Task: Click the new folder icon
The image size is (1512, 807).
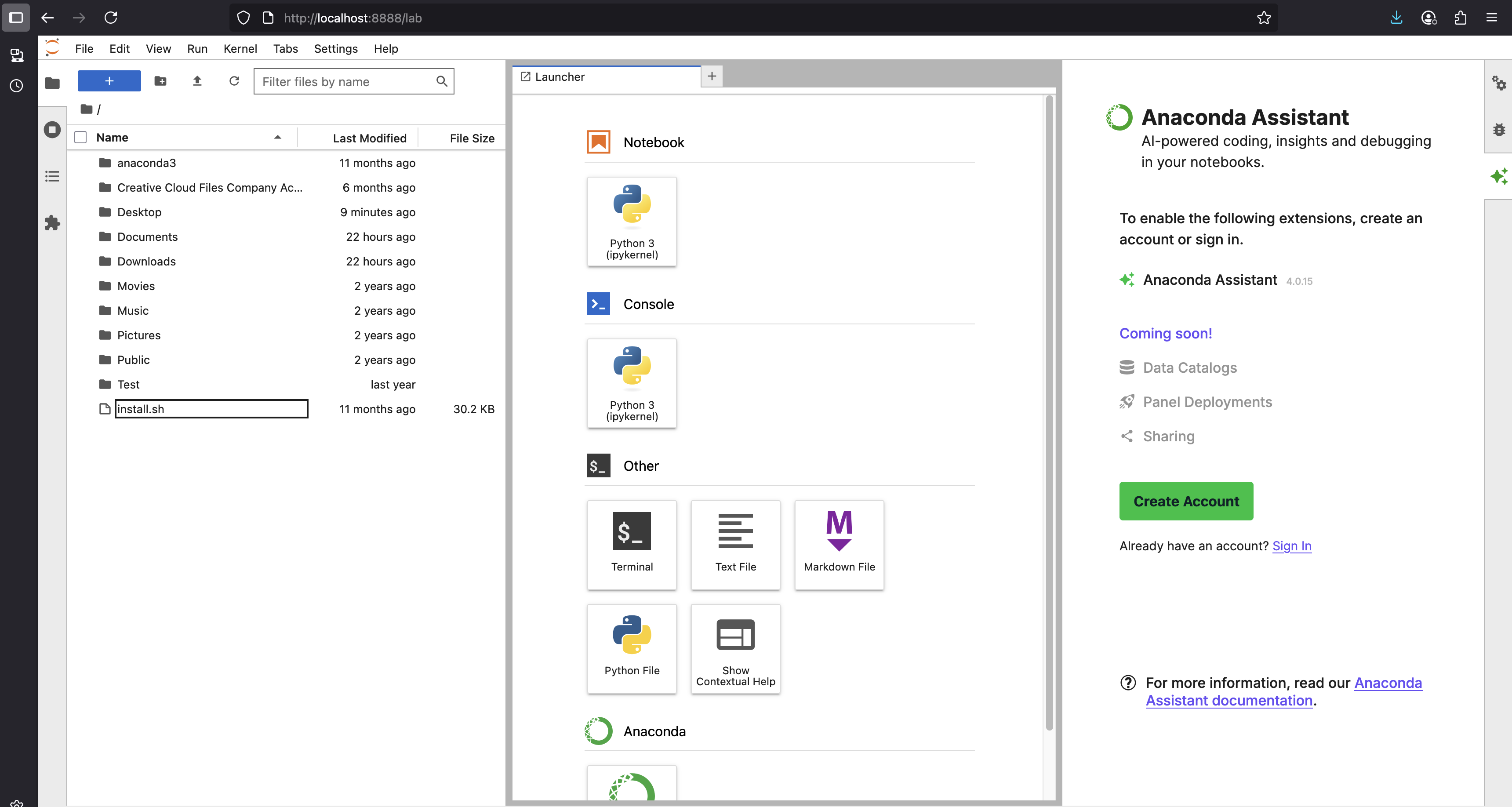Action: tap(160, 81)
